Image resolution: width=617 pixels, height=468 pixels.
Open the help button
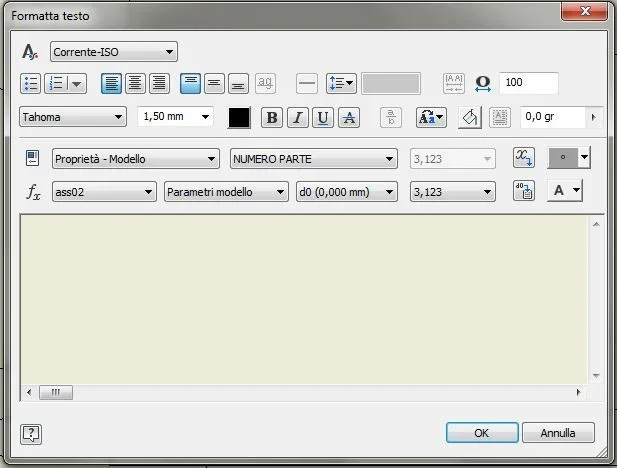(x=31, y=434)
